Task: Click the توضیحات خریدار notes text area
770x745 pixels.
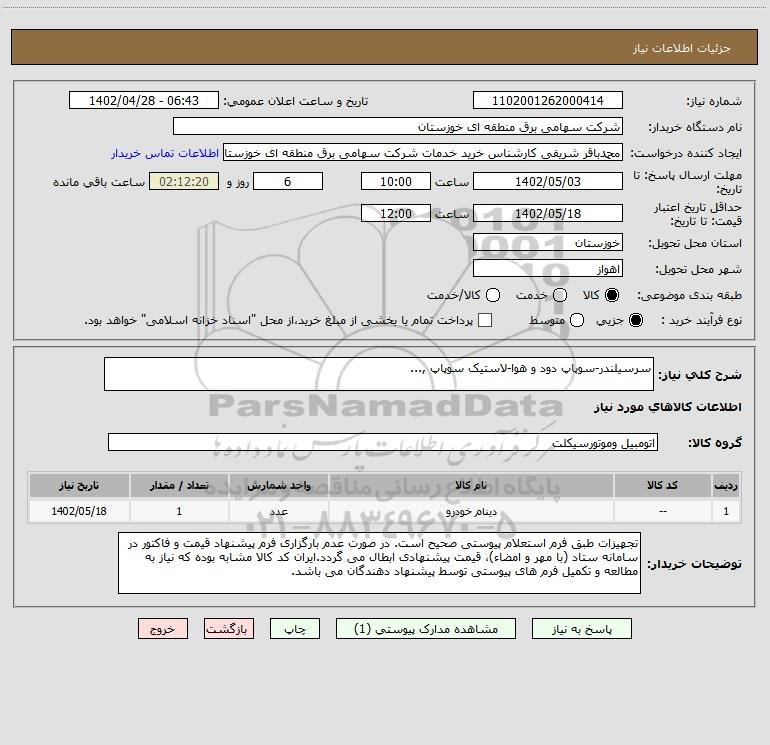Action: 380,563
